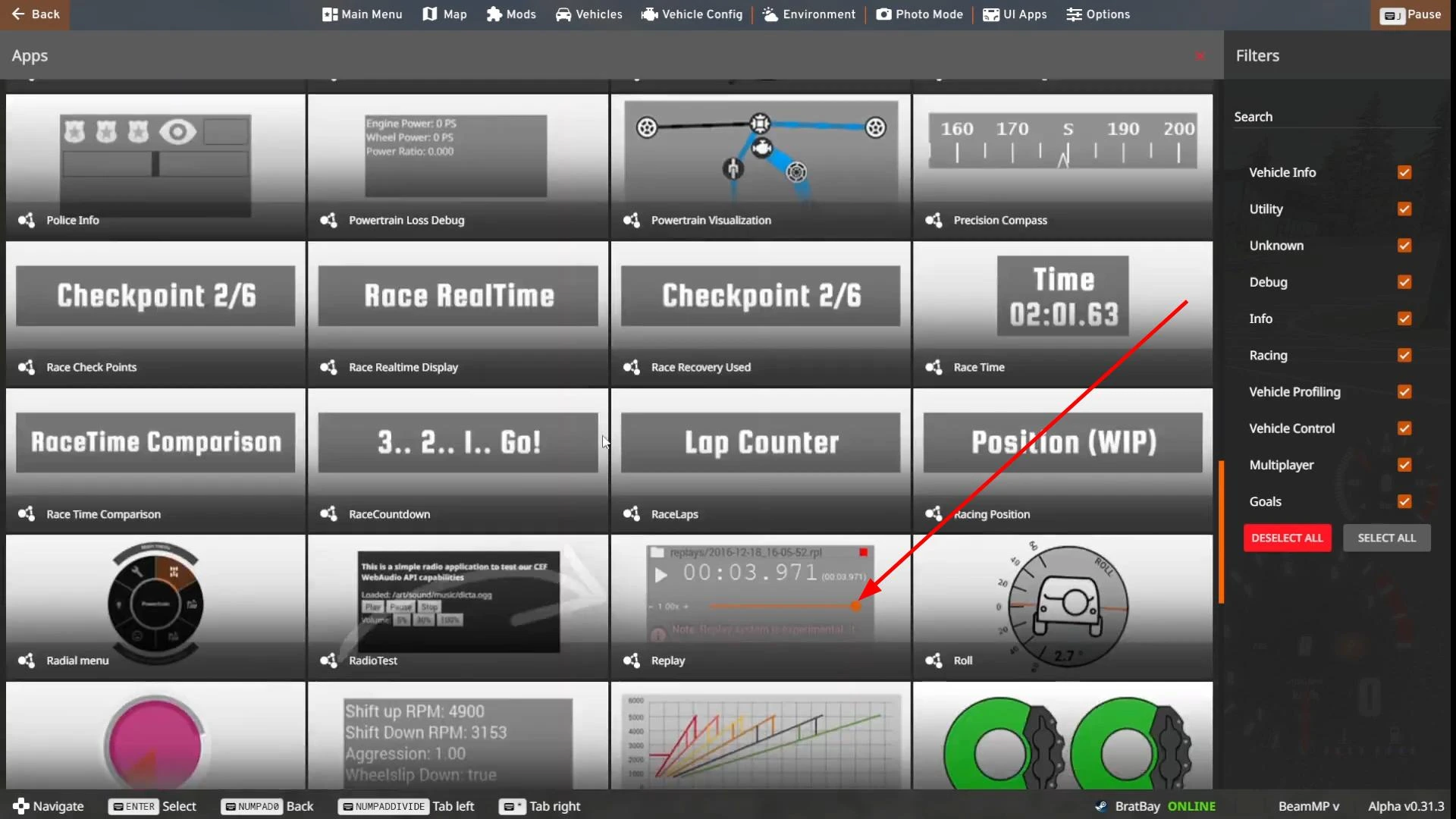The height and width of the screenshot is (819, 1456).
Task: Open Options sliders icon
Action: point(1074,14)
